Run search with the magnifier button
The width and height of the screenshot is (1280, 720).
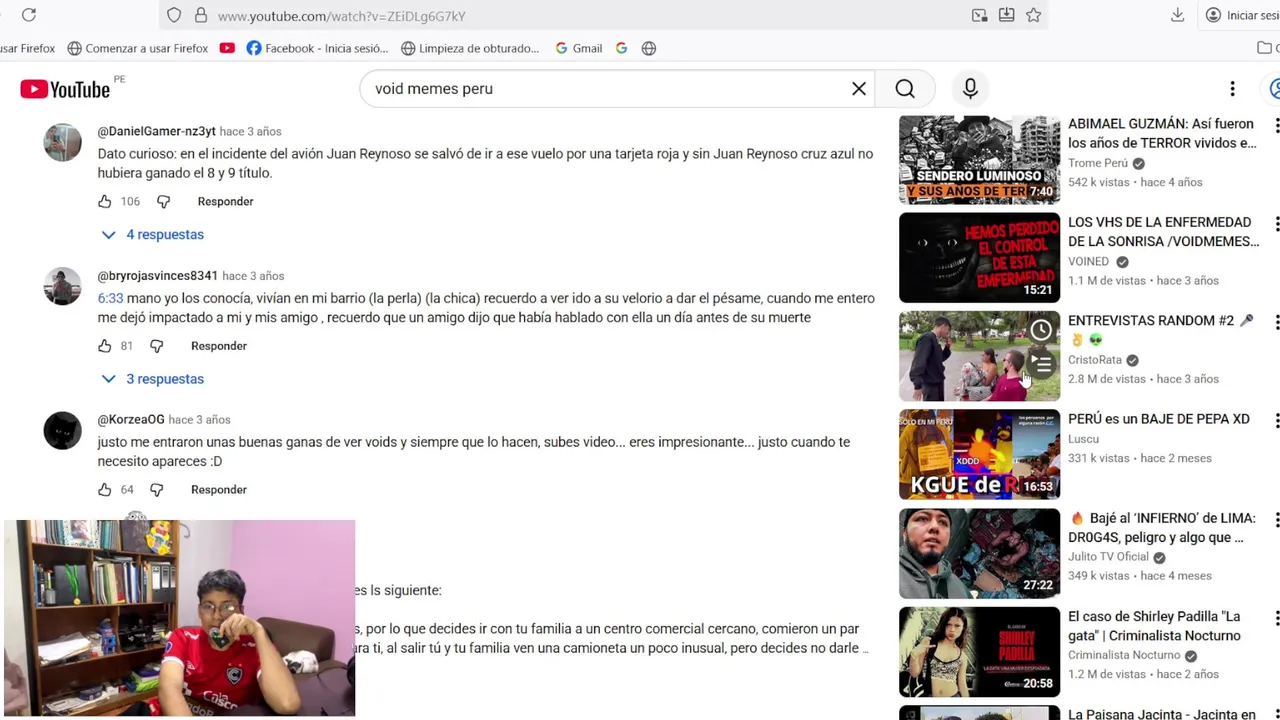pos(905,89)
